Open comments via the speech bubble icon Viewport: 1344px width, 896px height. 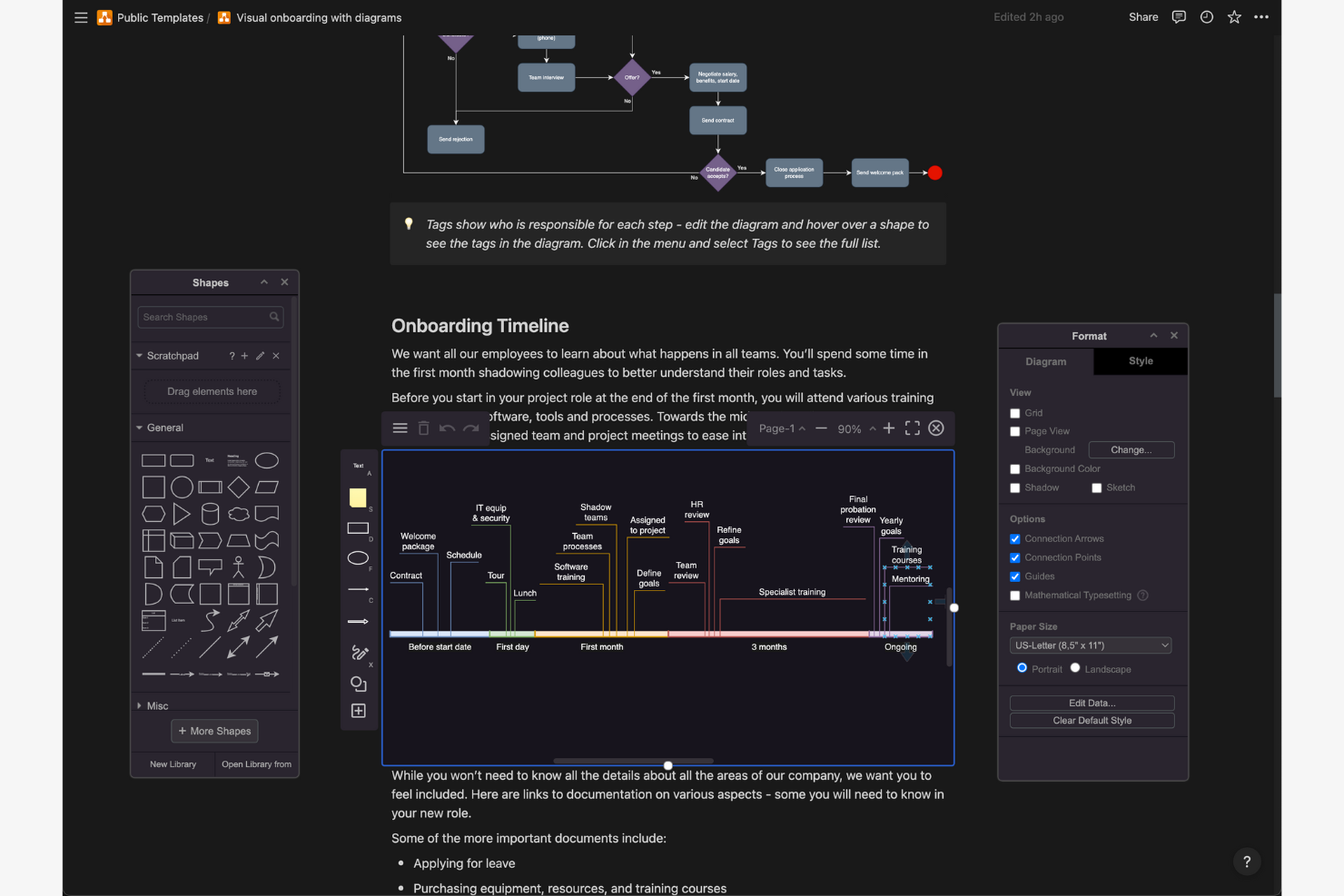coord(1179,16)
